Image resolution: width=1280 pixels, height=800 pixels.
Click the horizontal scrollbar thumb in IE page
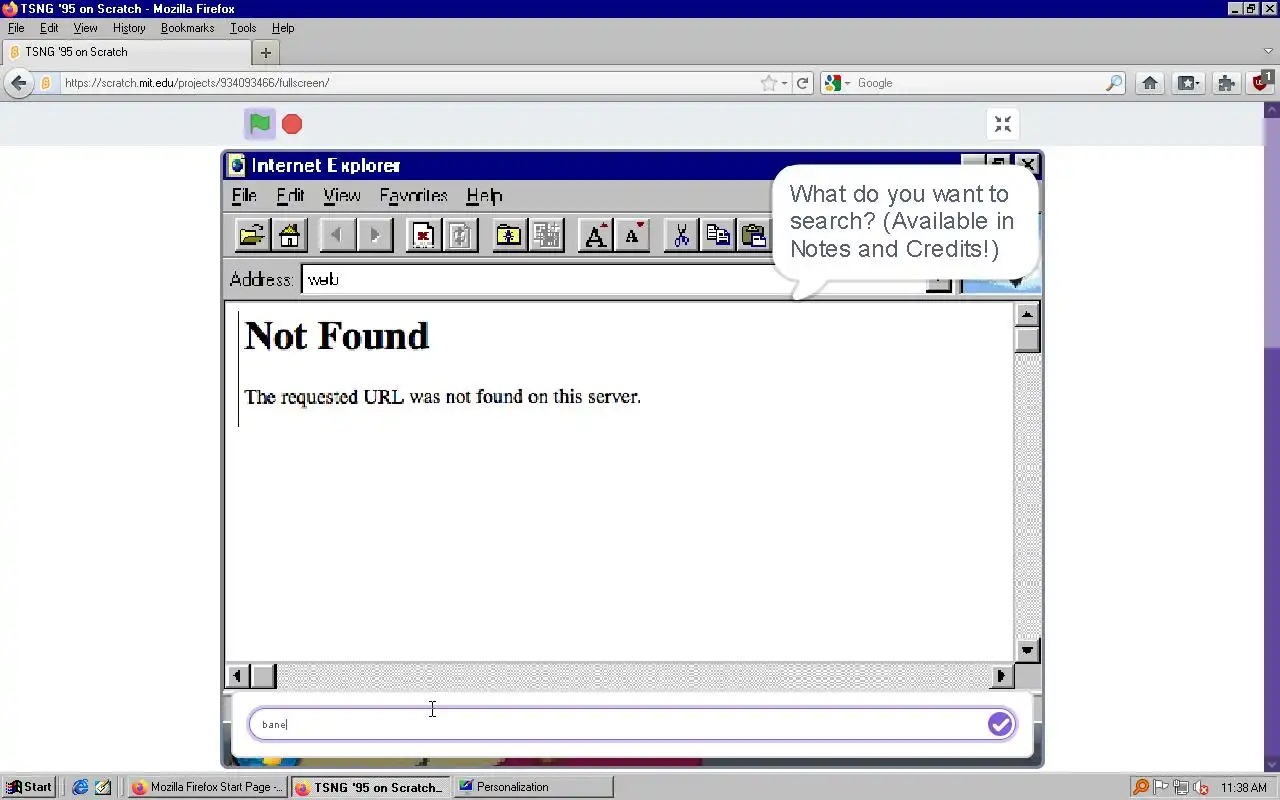point(263,676)
